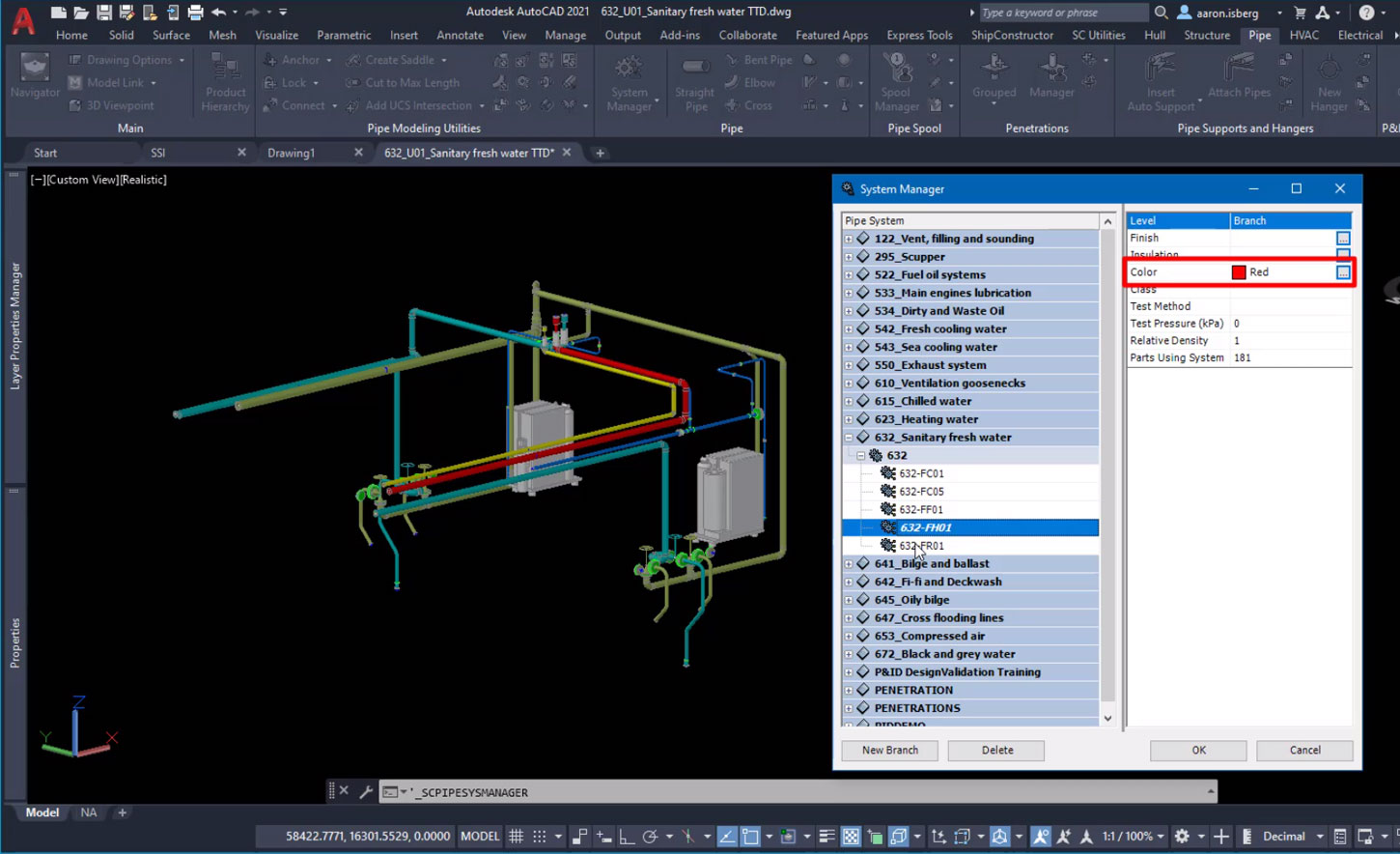Open the Autodesk App Store cart icon
Viewport: 1400px width, 854px height.
(1300, 13)
